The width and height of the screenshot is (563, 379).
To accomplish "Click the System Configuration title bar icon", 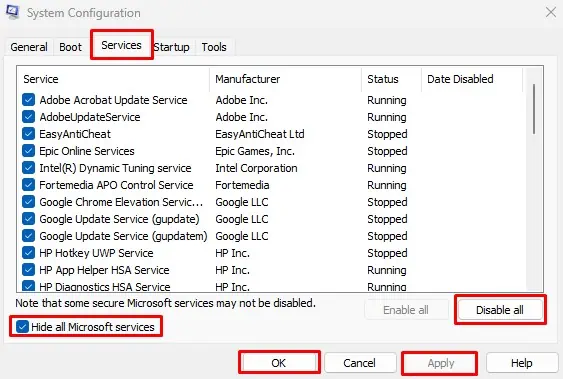I will point(12,12).
